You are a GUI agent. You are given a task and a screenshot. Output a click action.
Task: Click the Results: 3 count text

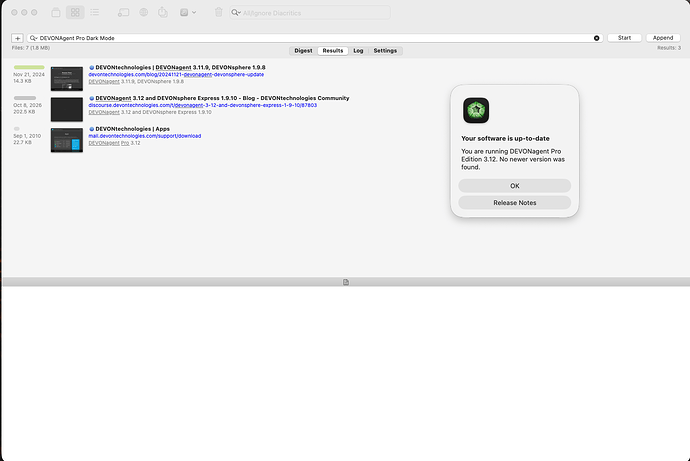click(669, 48)
